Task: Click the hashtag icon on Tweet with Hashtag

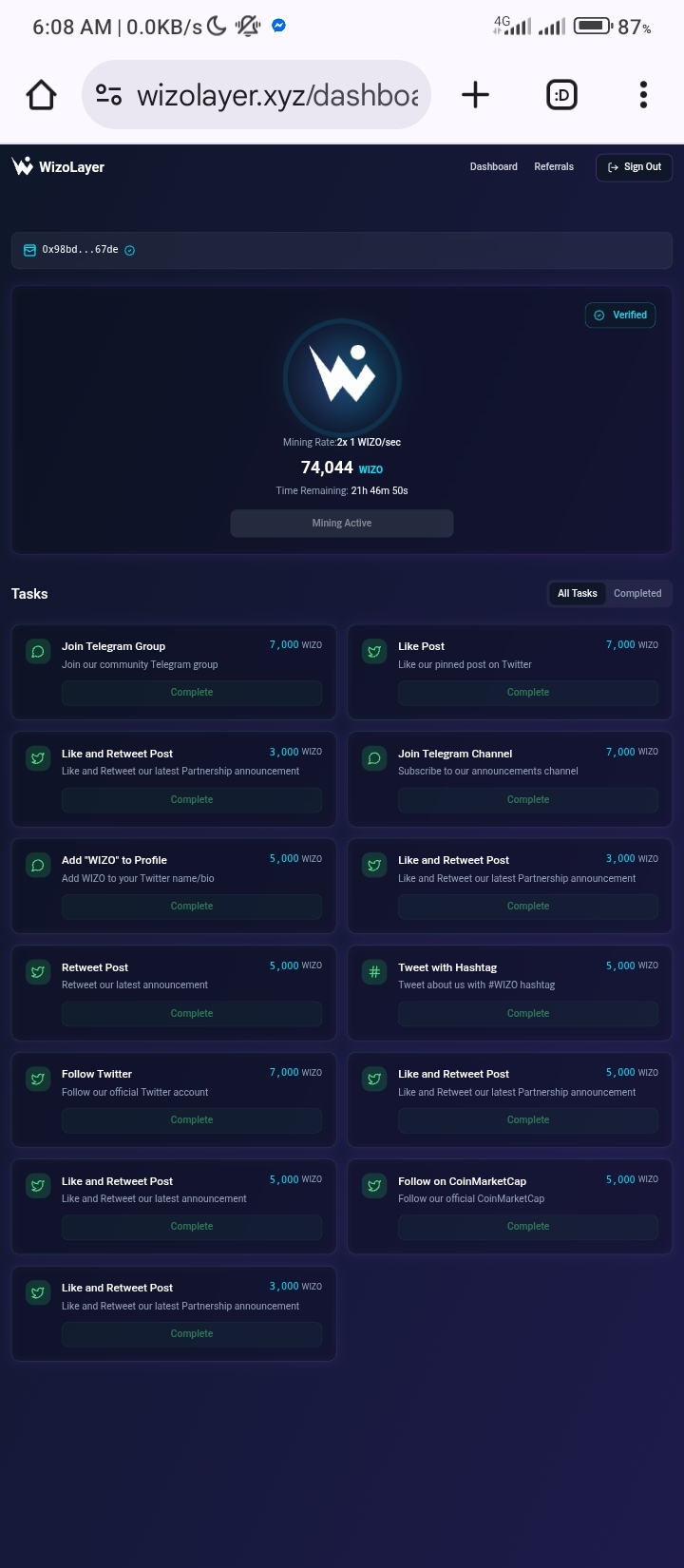Action: pyautogui.click(x=374, y=972)
